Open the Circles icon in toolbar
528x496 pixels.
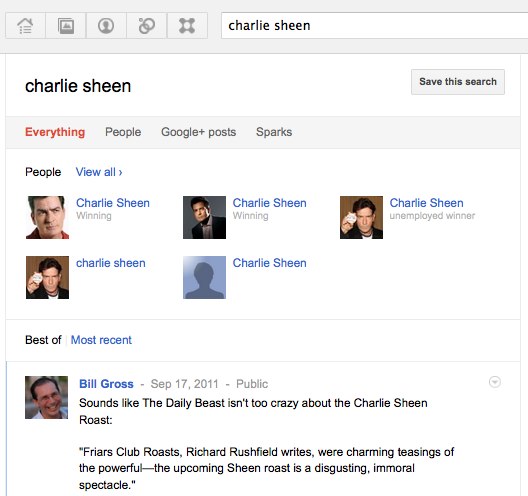(x=146, y=26)
